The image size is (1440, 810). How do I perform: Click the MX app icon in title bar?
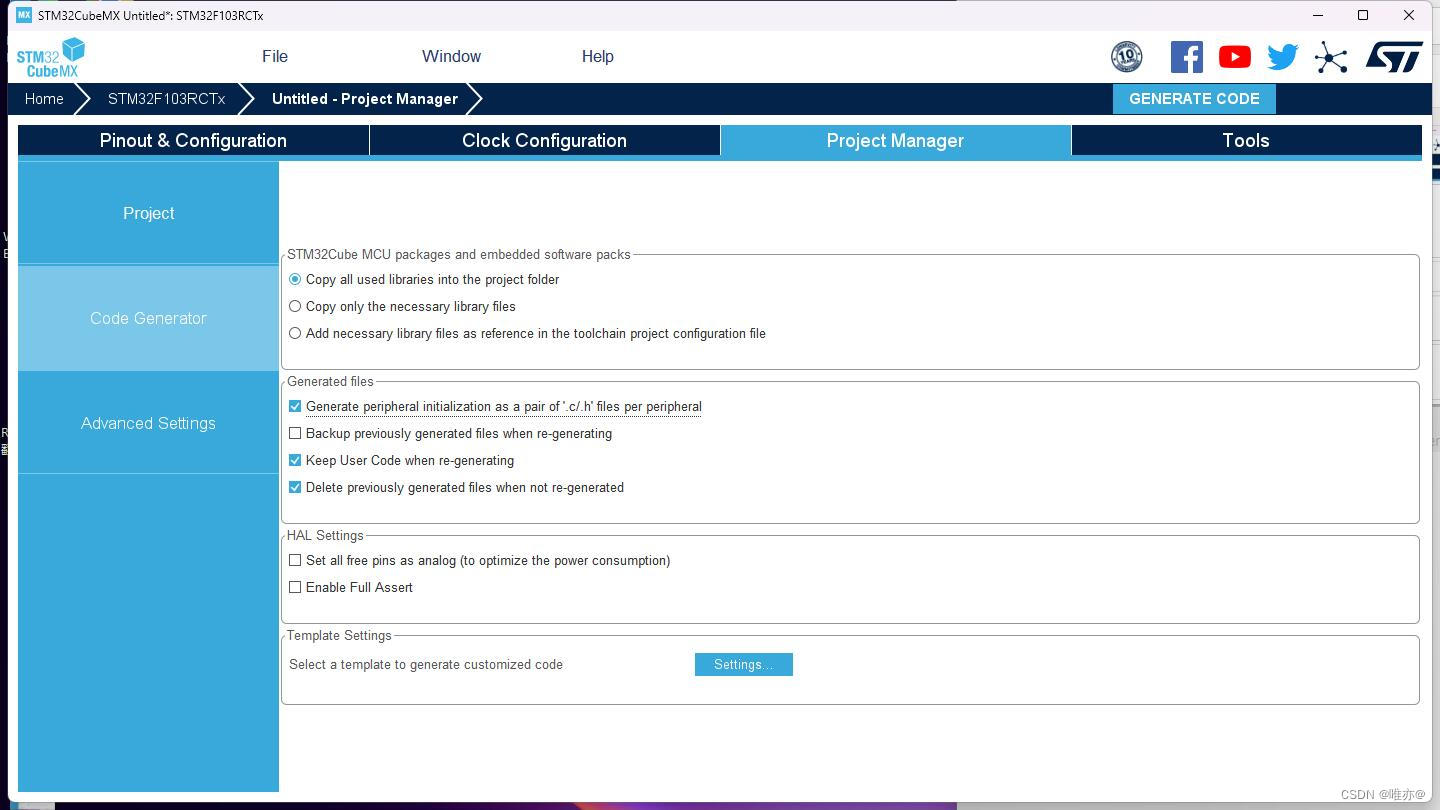[x=24, y=15]
